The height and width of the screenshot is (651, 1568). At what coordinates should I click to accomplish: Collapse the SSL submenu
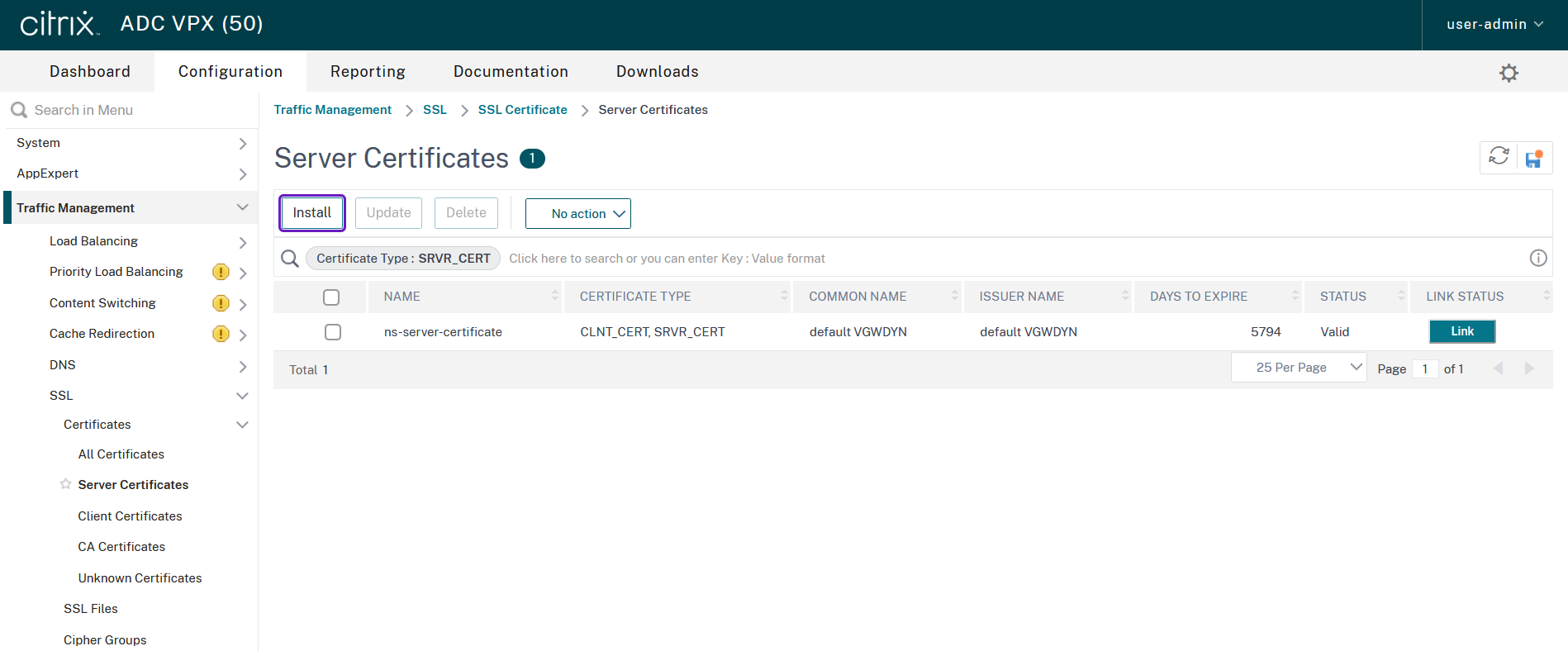(243, 396)
